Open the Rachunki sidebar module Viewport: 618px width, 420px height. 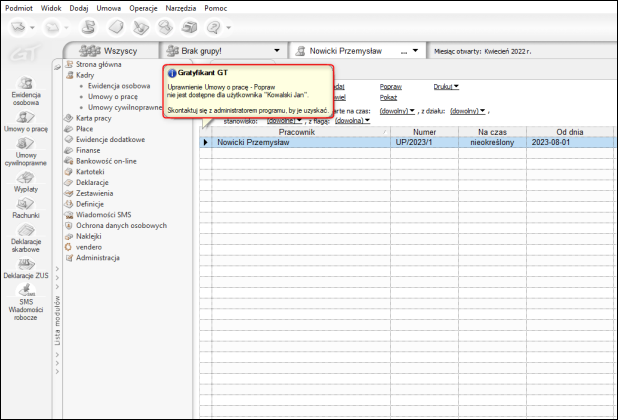click(26, 208)
